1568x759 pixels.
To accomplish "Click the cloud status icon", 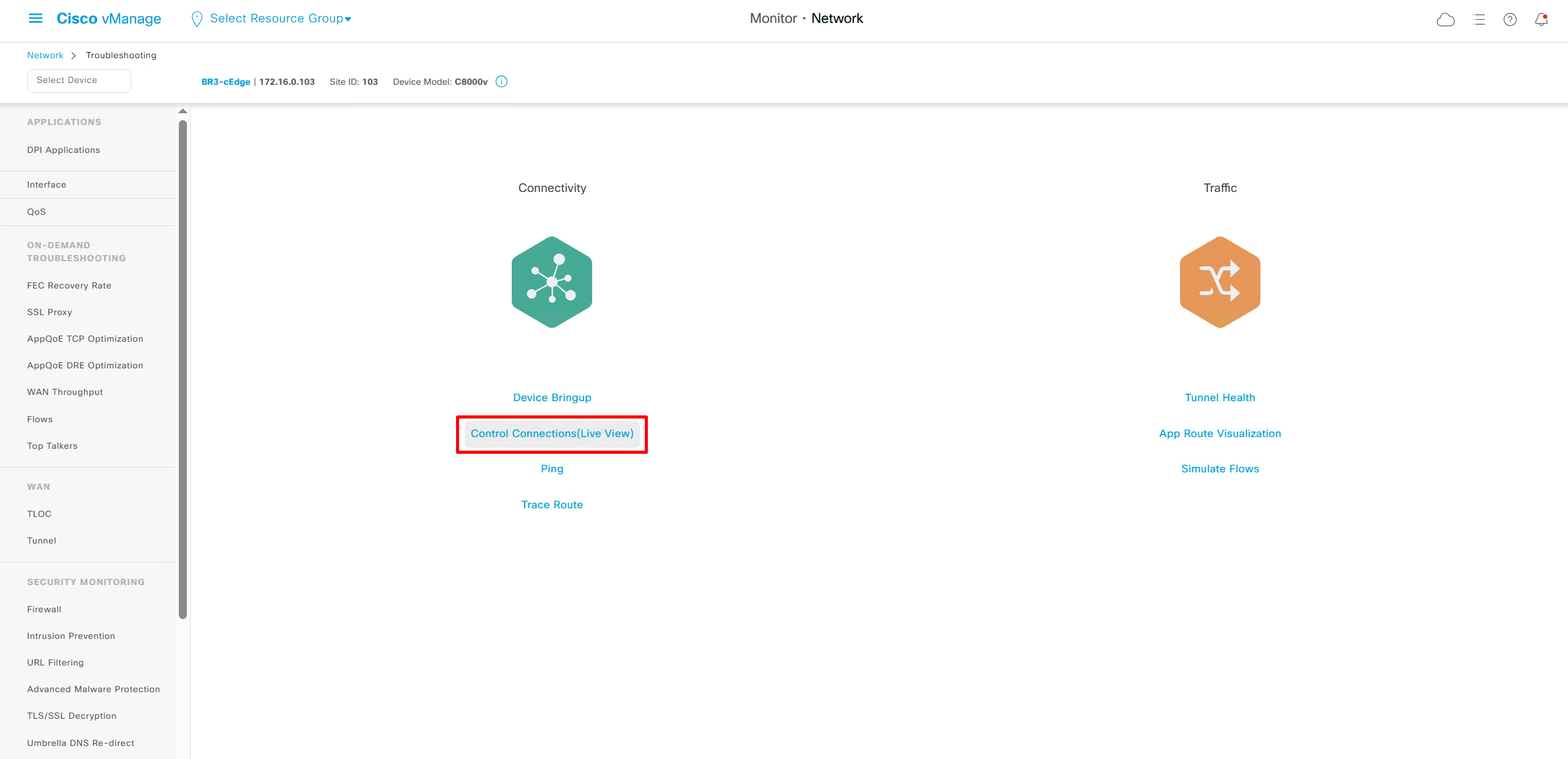I will 1445,20.
